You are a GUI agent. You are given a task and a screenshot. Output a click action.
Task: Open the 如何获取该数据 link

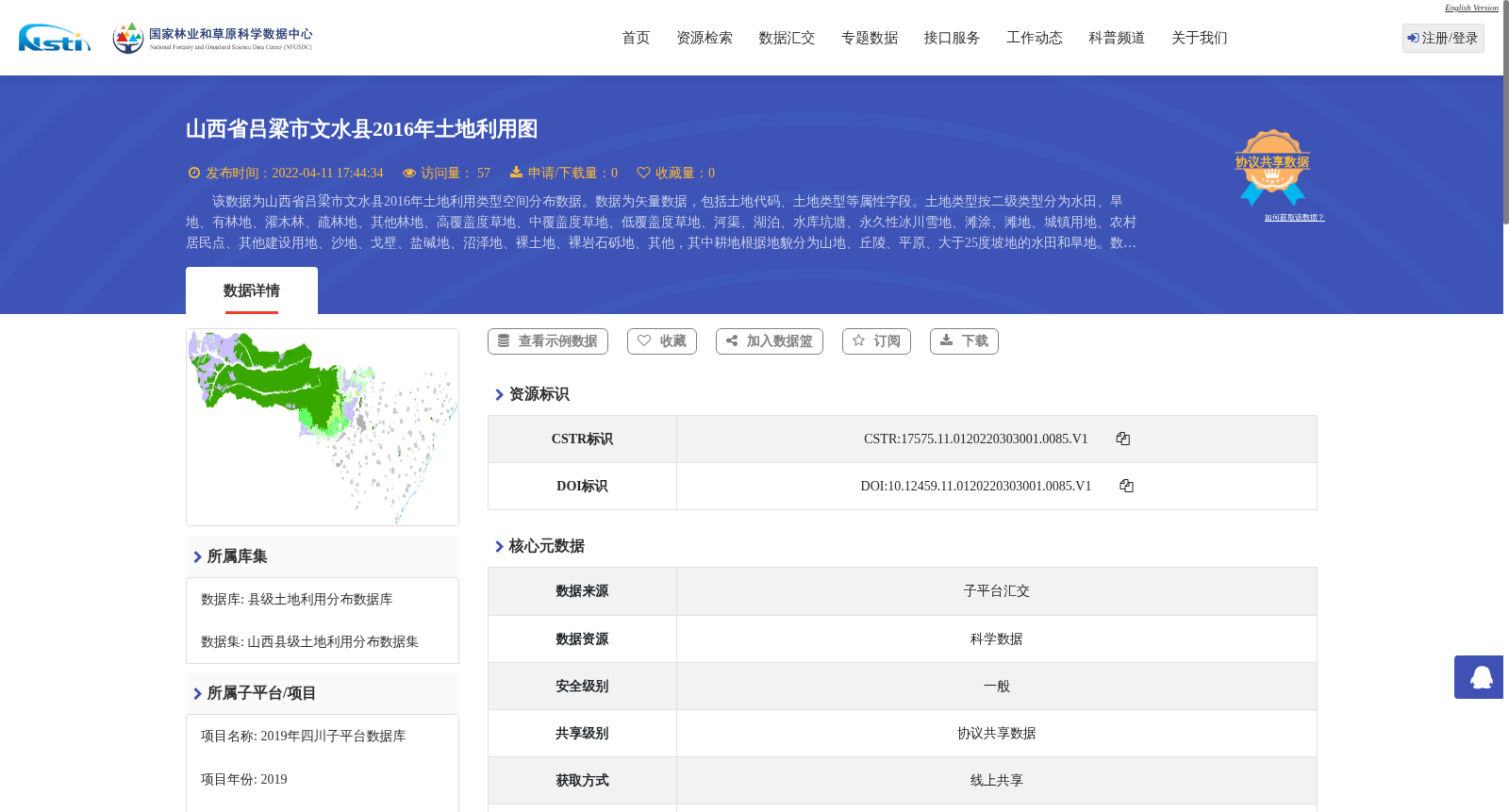pyautogui.click(x=1294, y=218)
